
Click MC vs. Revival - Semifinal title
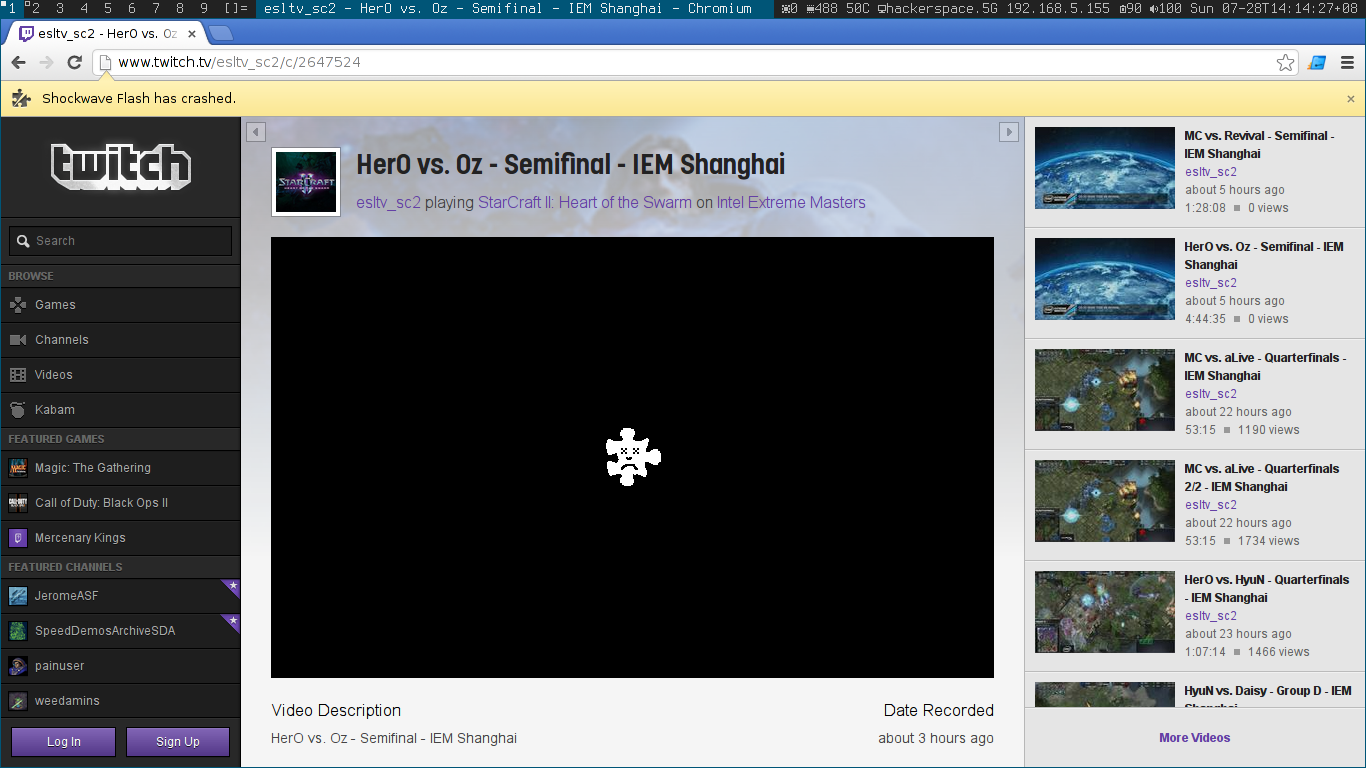click(x=1259, y=145)
